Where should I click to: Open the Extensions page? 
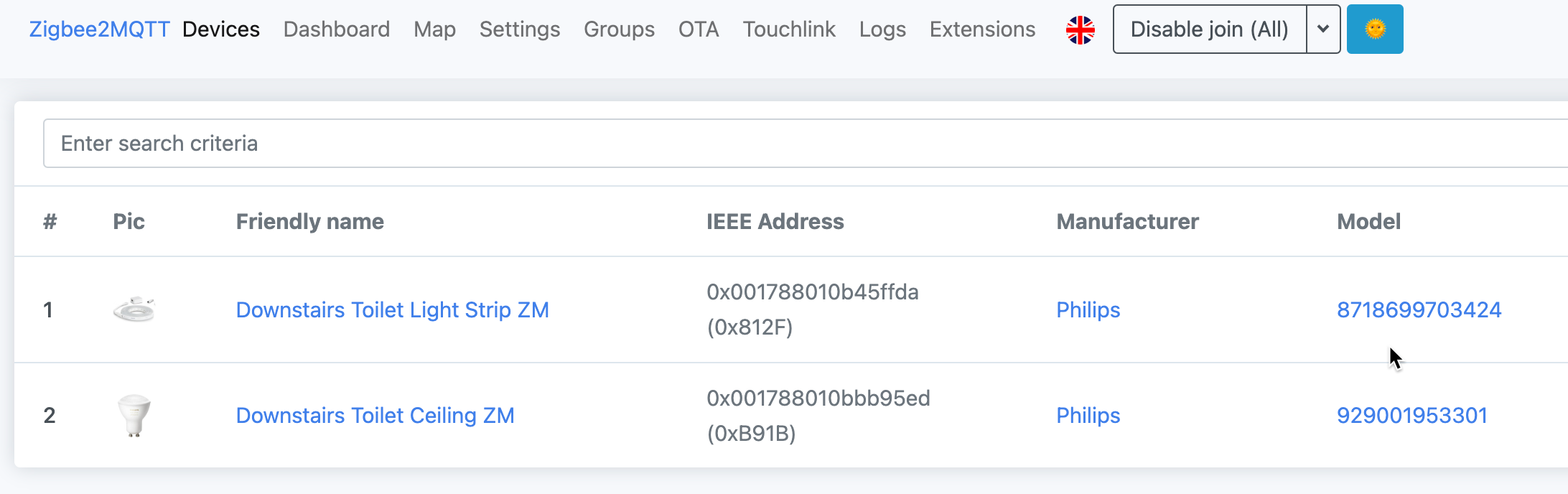click(x=982, y=29)
